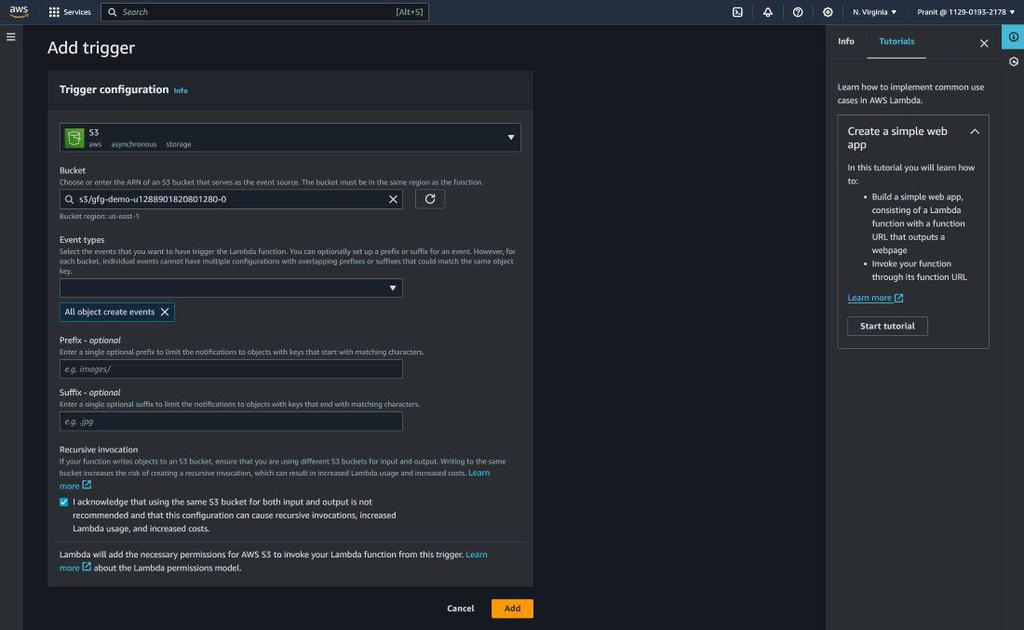Click the 'Bucket region: us-east-1' text
1024x630 pixels.
(x=99, y=216)
